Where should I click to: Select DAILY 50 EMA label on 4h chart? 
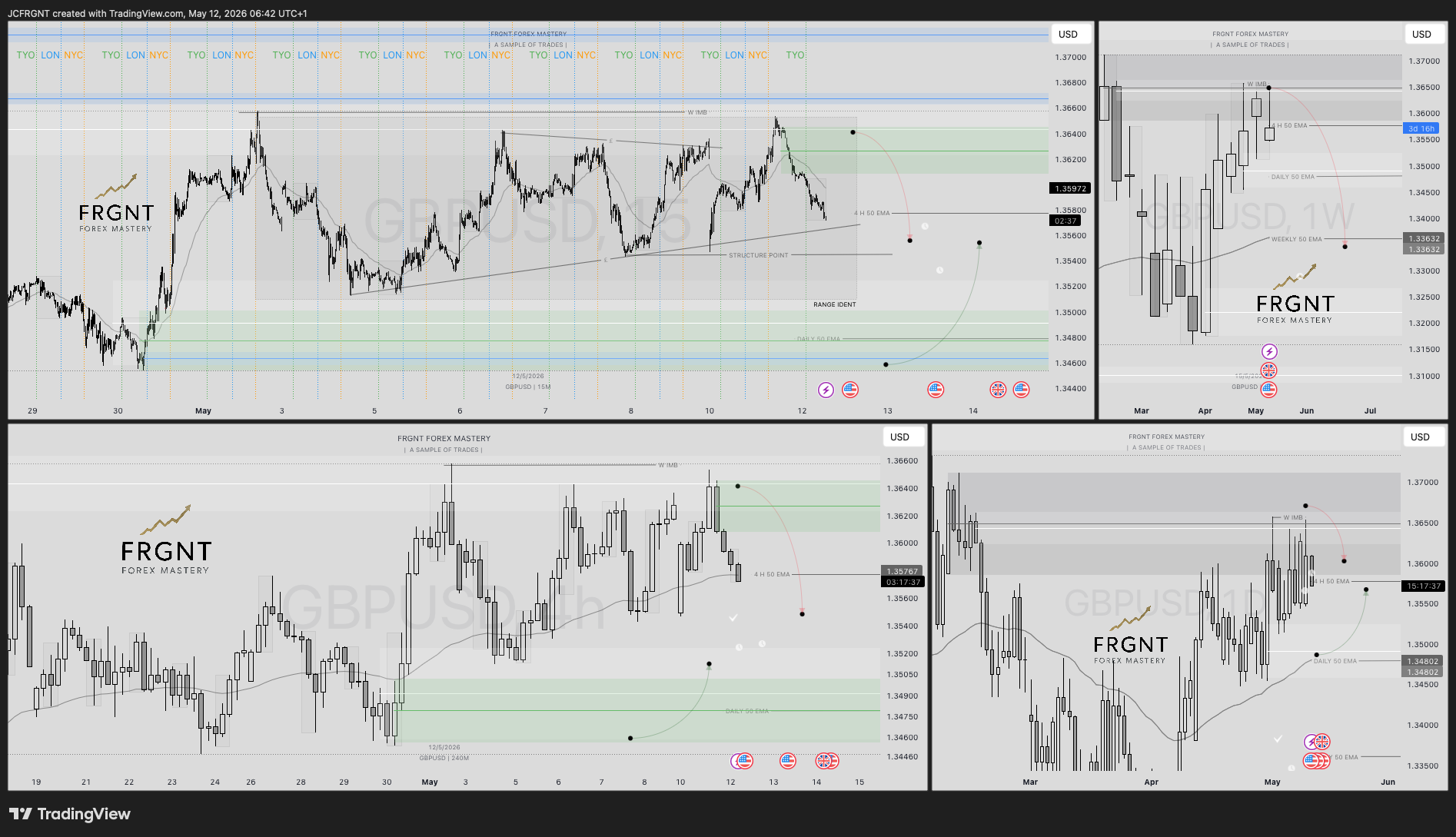tap(746, 711)
